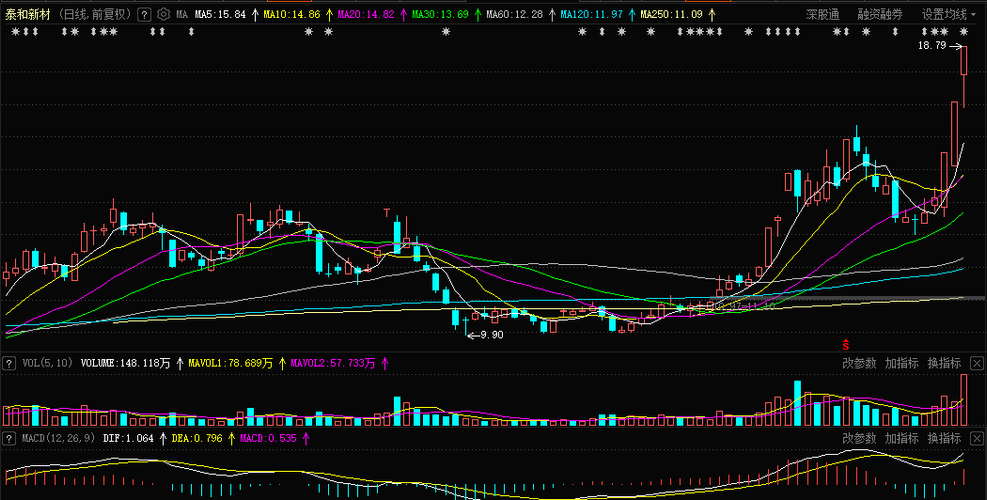Screen dimensions: 987x500
Task: Click the lone star marker below MA30:13.69
Action: click(446, 31)
